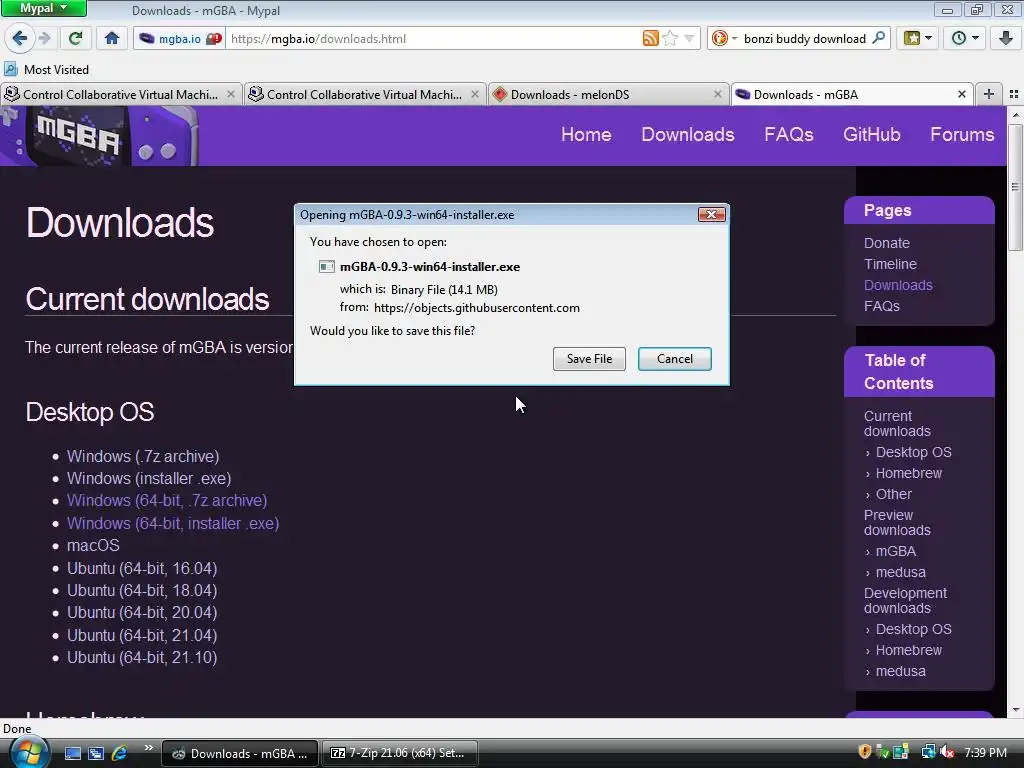Open the address bar history dropdown arrow
The image size is (1024, 768).
[x=689, y=39]
